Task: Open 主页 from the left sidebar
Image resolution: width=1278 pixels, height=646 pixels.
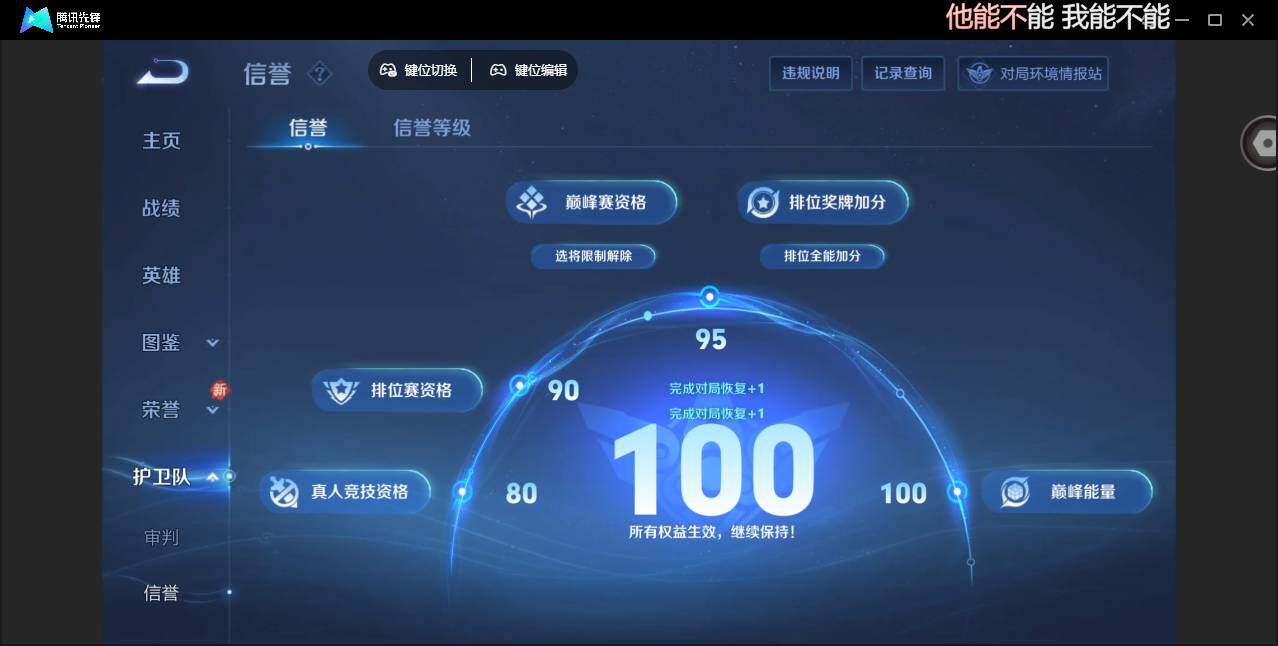Action: tap(161, 140)
